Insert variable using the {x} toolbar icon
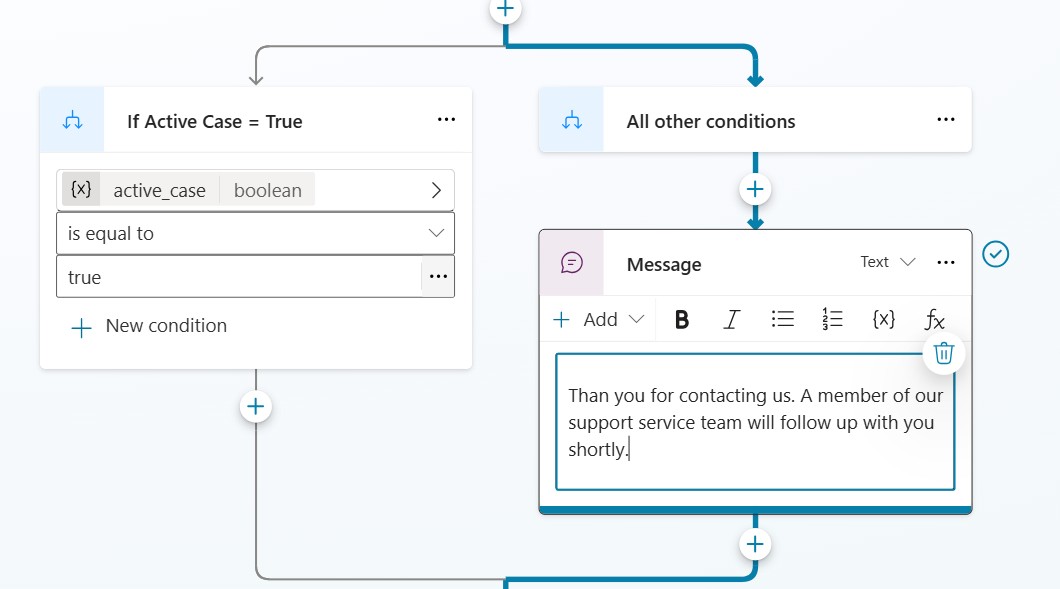 pos(883,320)
